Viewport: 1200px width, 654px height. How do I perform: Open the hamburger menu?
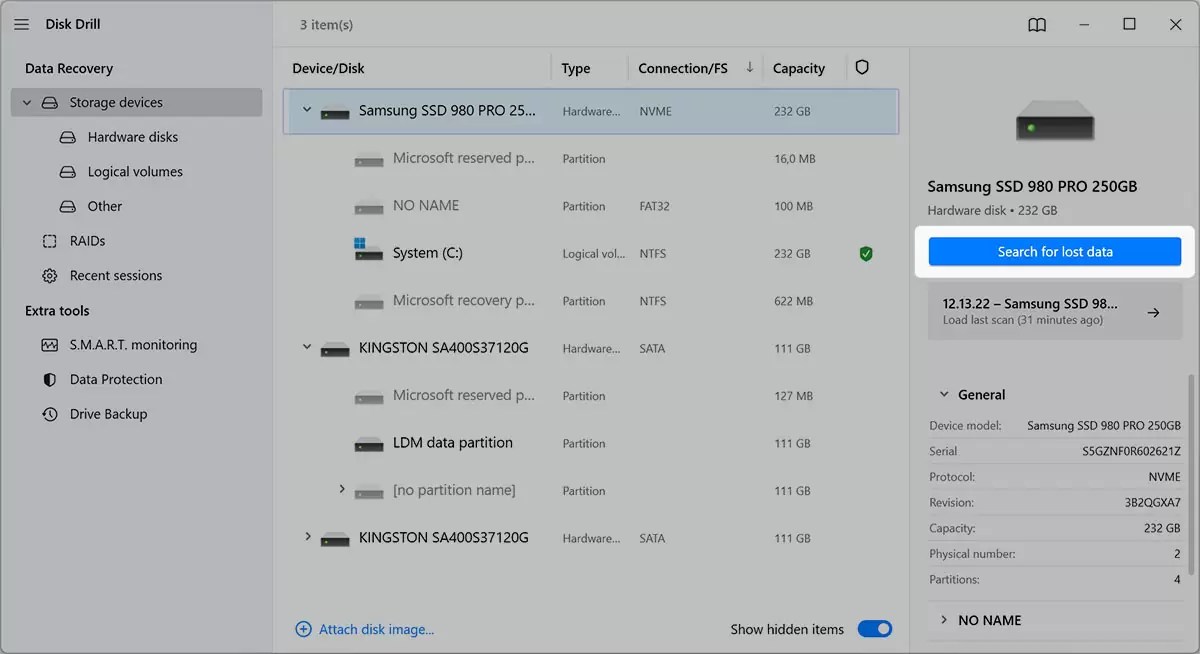21,24
